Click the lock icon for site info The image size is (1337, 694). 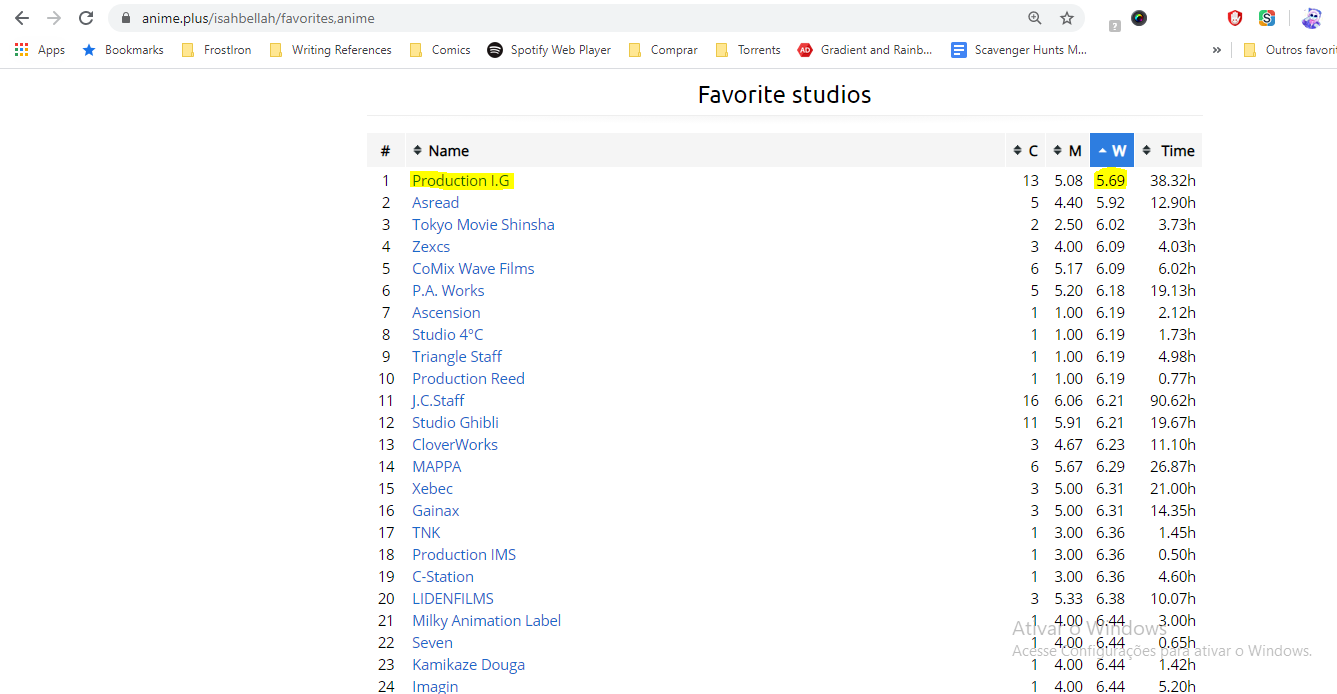(x=125, y=18)
